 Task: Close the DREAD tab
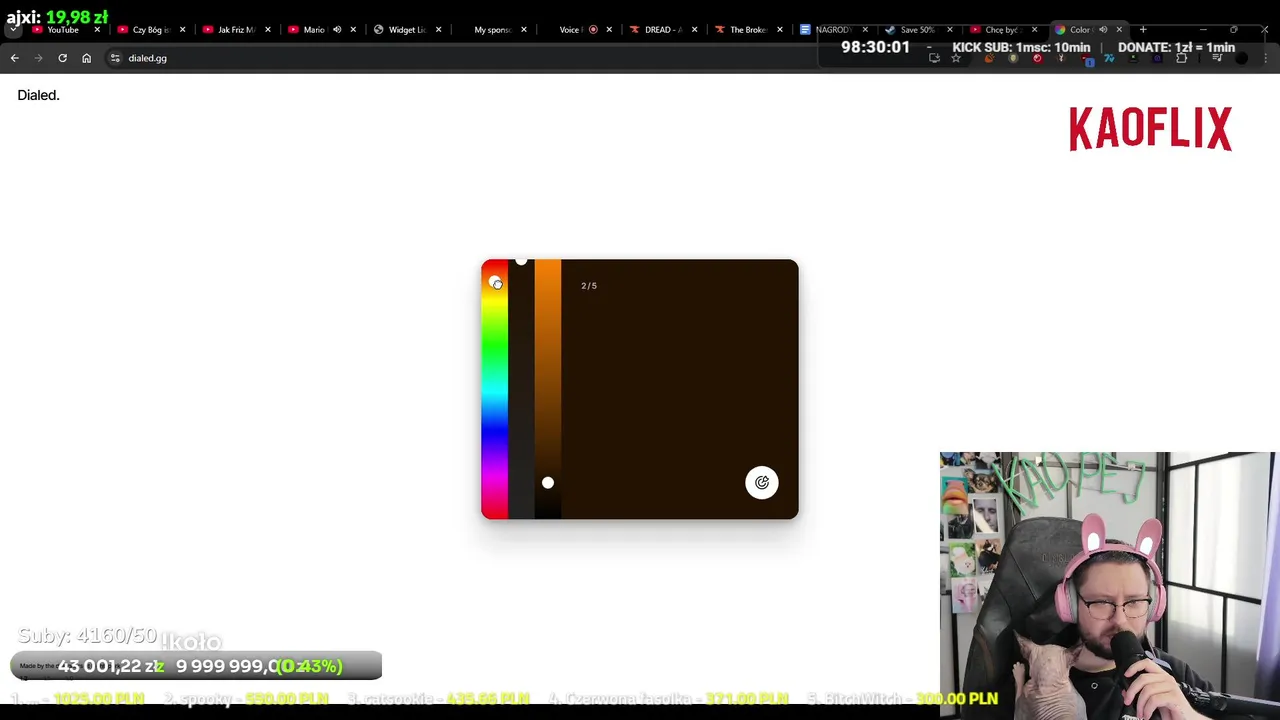[x=694, y=30]
